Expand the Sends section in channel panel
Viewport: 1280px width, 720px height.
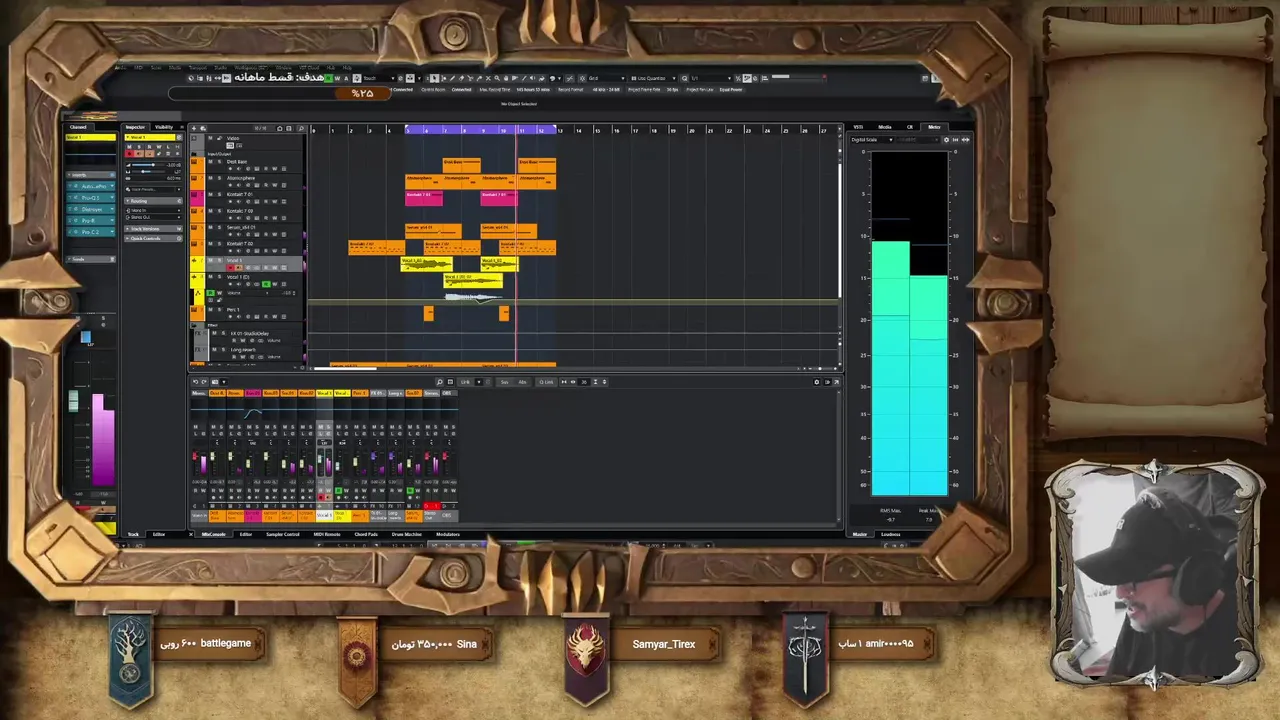(91, 259)
